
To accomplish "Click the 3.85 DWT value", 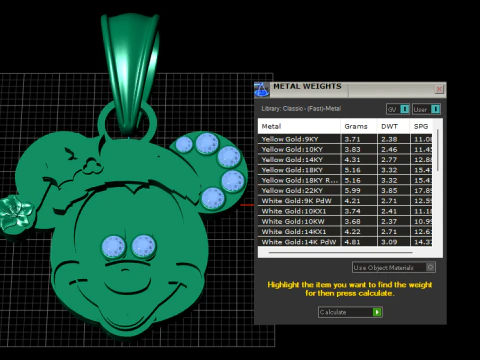I will coord(389,191).
